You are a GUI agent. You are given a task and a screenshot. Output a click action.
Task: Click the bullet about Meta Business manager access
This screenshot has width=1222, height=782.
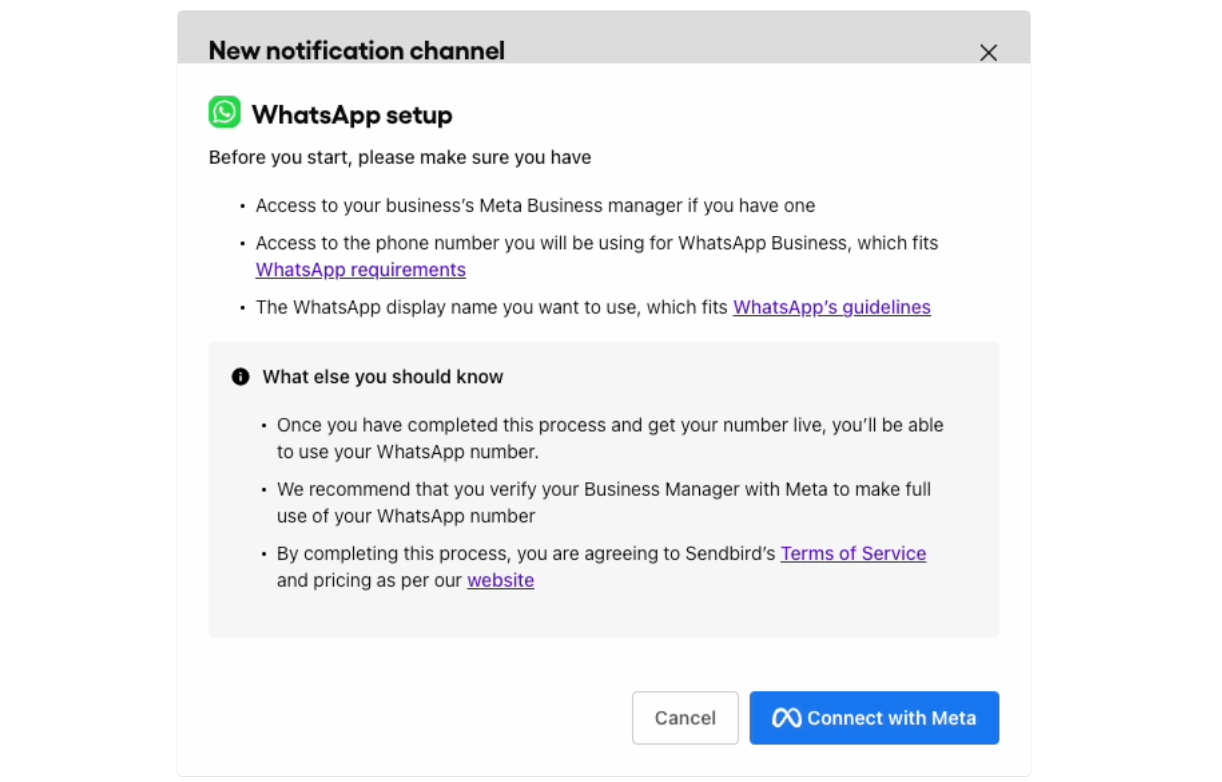(535, 205)
